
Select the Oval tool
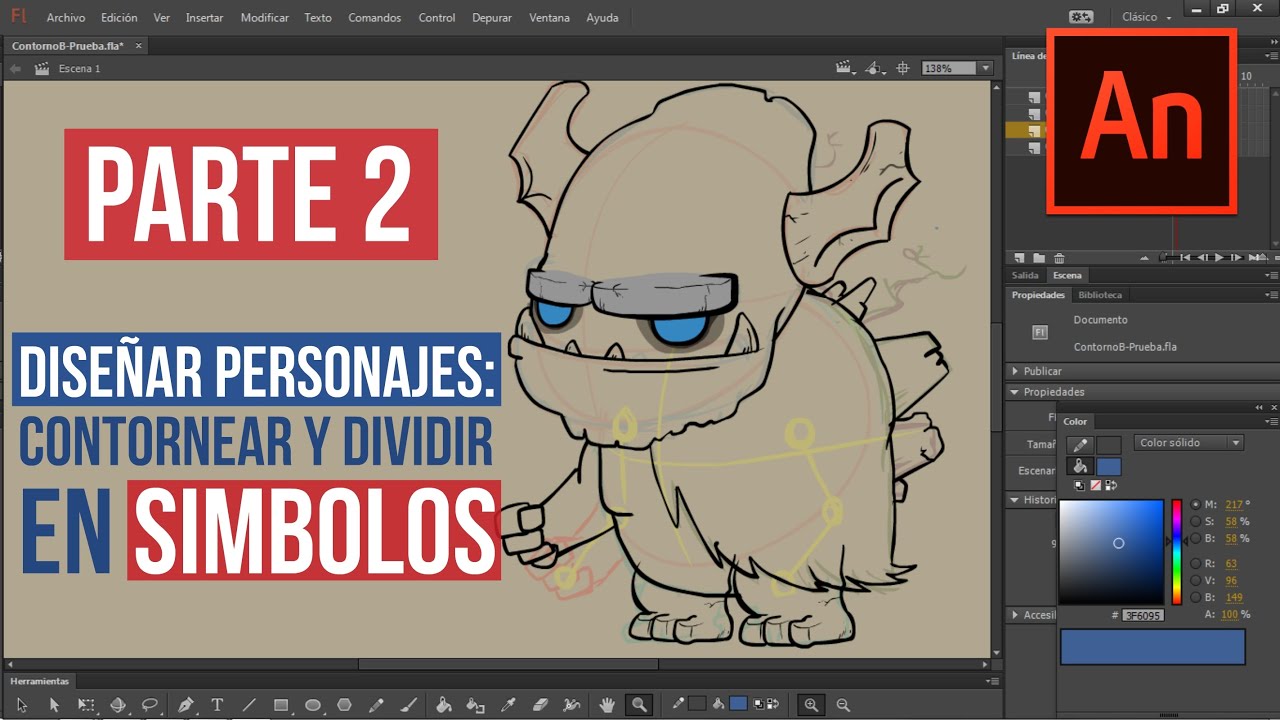(313, 705)
